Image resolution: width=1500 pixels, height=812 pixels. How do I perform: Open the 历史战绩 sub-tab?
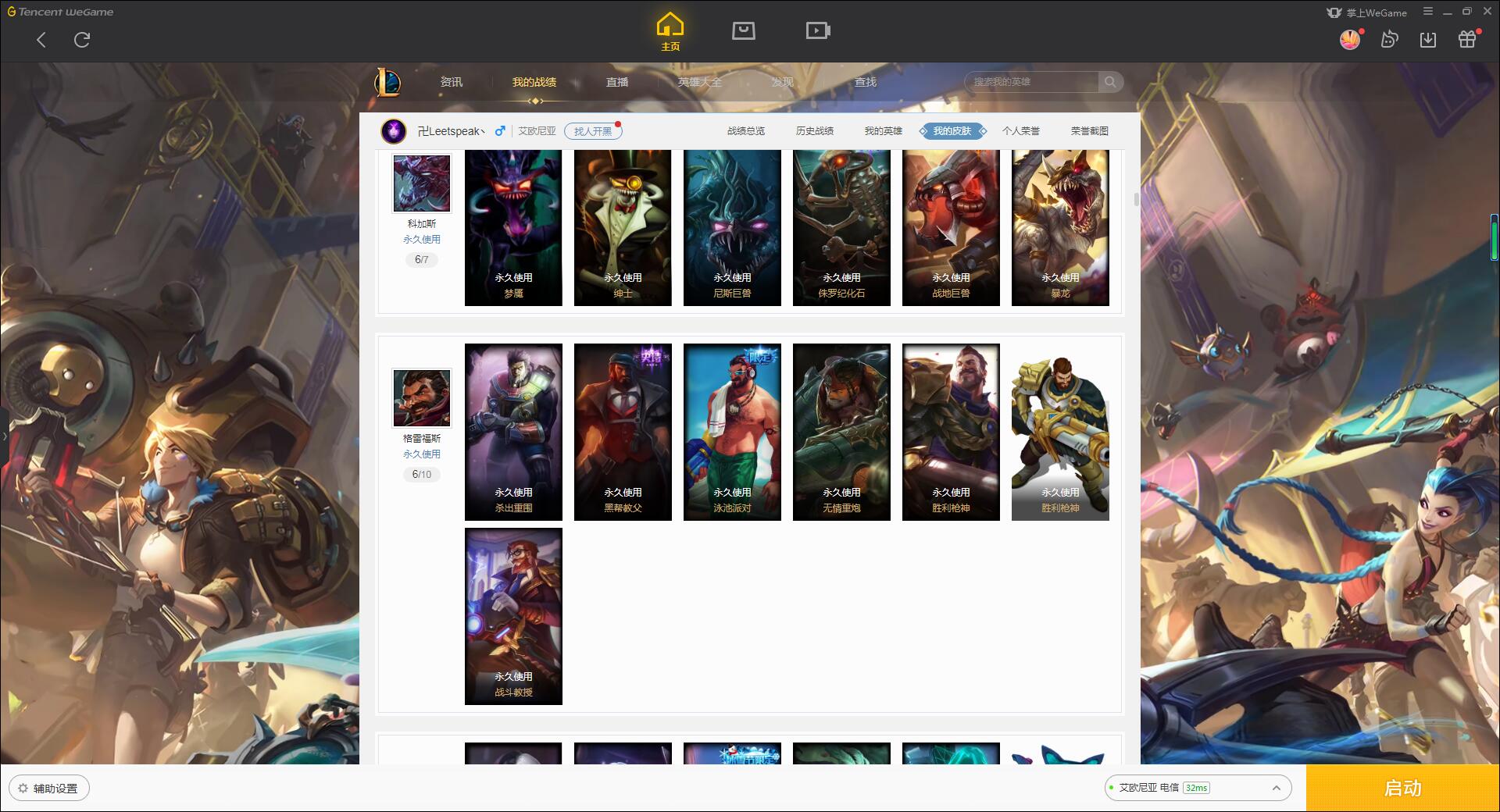click(x=815, y=131)
